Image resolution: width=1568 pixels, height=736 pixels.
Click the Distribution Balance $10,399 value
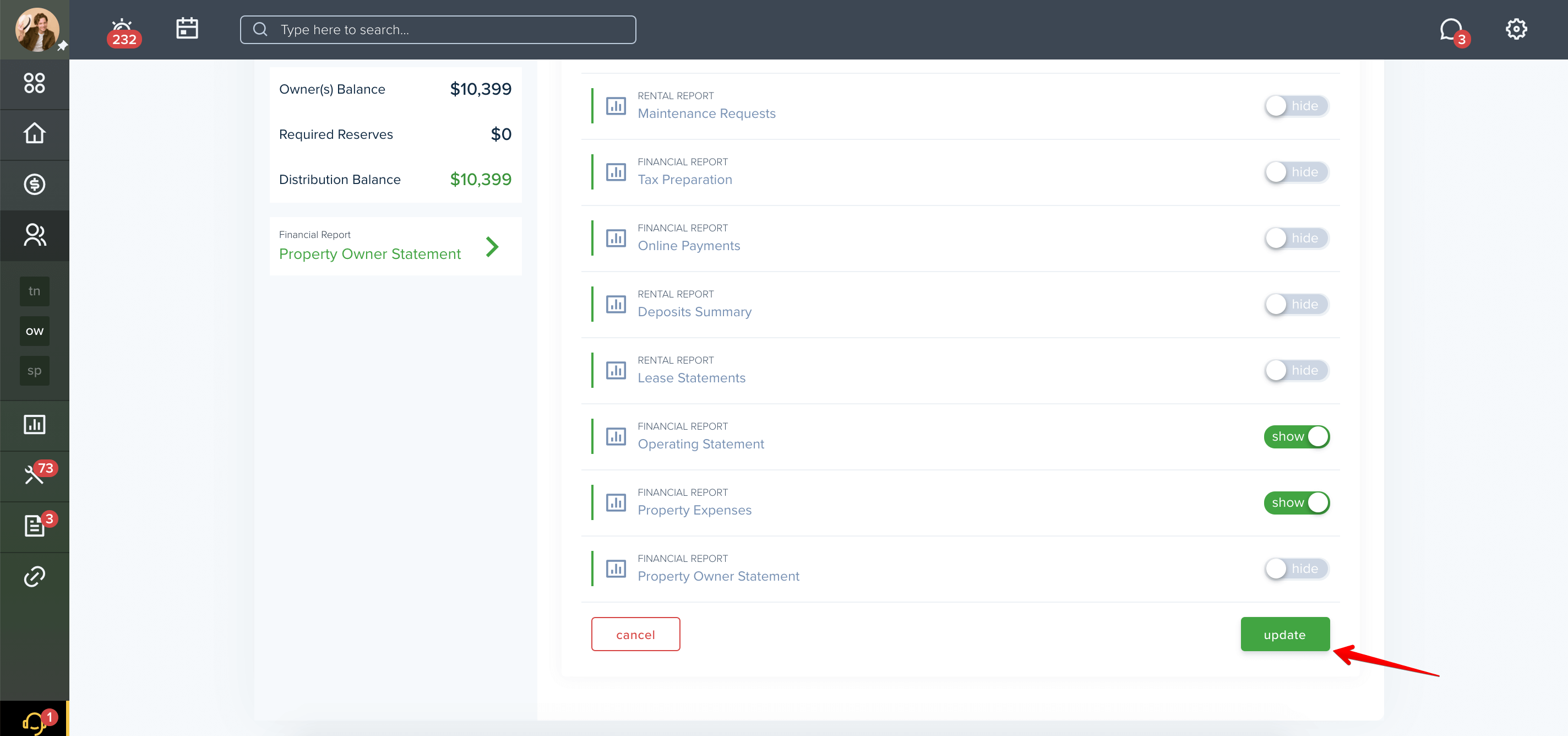(480, 179)
